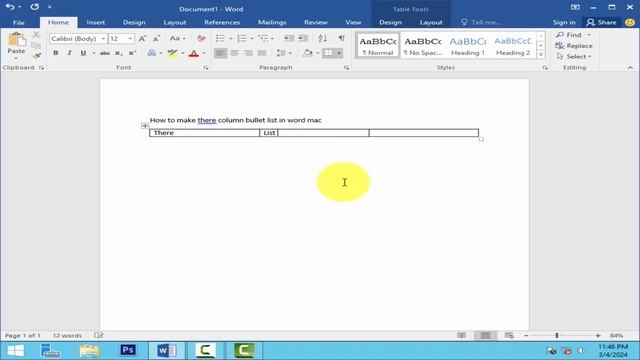Screen dimensions: 640x360
Task: Apply the Normal style
Action: (378, 45)
